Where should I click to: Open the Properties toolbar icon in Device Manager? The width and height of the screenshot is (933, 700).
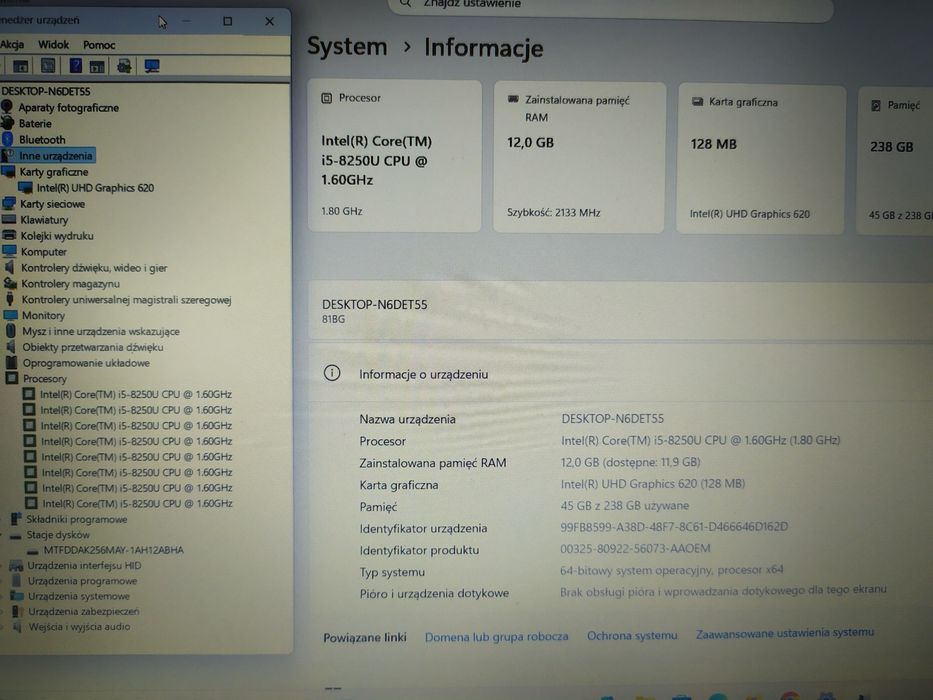[48, 65]
